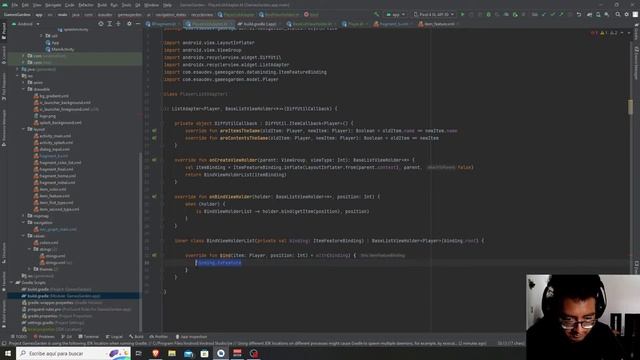Click override gutter icon beside areItemsTheSame
The height and width of the screenshot is (360, 640).
[x=154, y=131]
